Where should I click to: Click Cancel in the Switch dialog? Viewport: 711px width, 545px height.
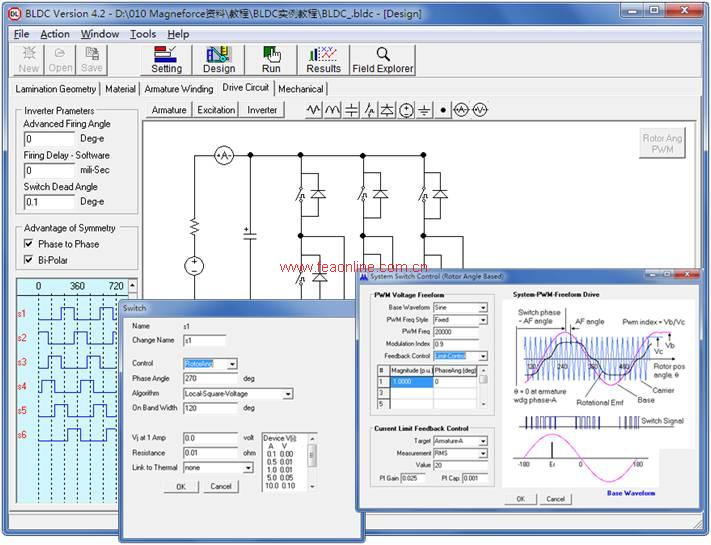(221, 486)
